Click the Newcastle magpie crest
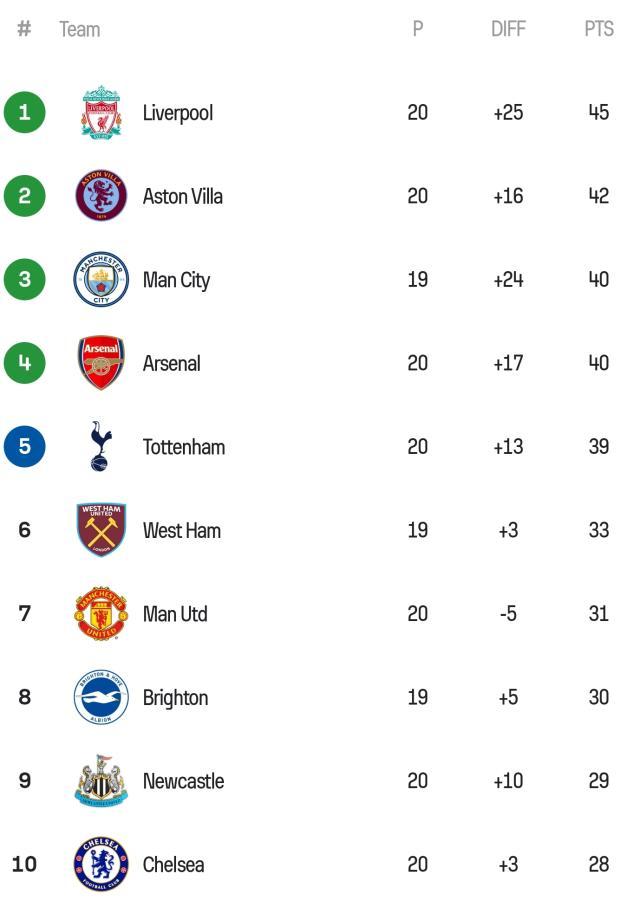Image resolution: width=640 pixels, height=900 pixels. click(x=100, y=781)
